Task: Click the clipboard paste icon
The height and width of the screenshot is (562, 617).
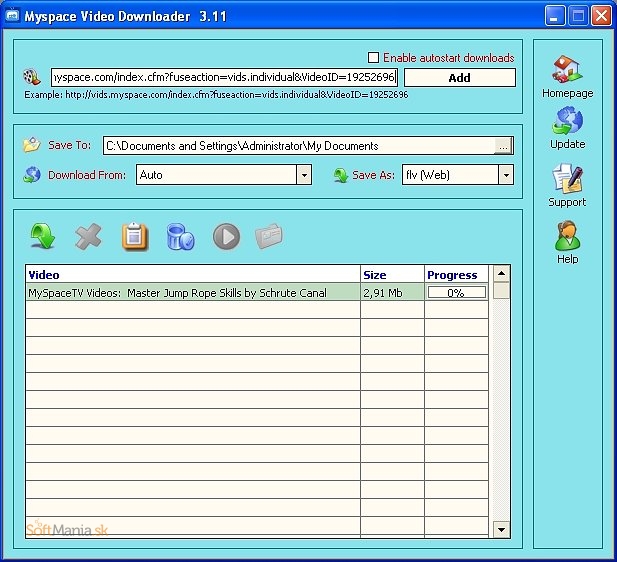Action: 135,236
